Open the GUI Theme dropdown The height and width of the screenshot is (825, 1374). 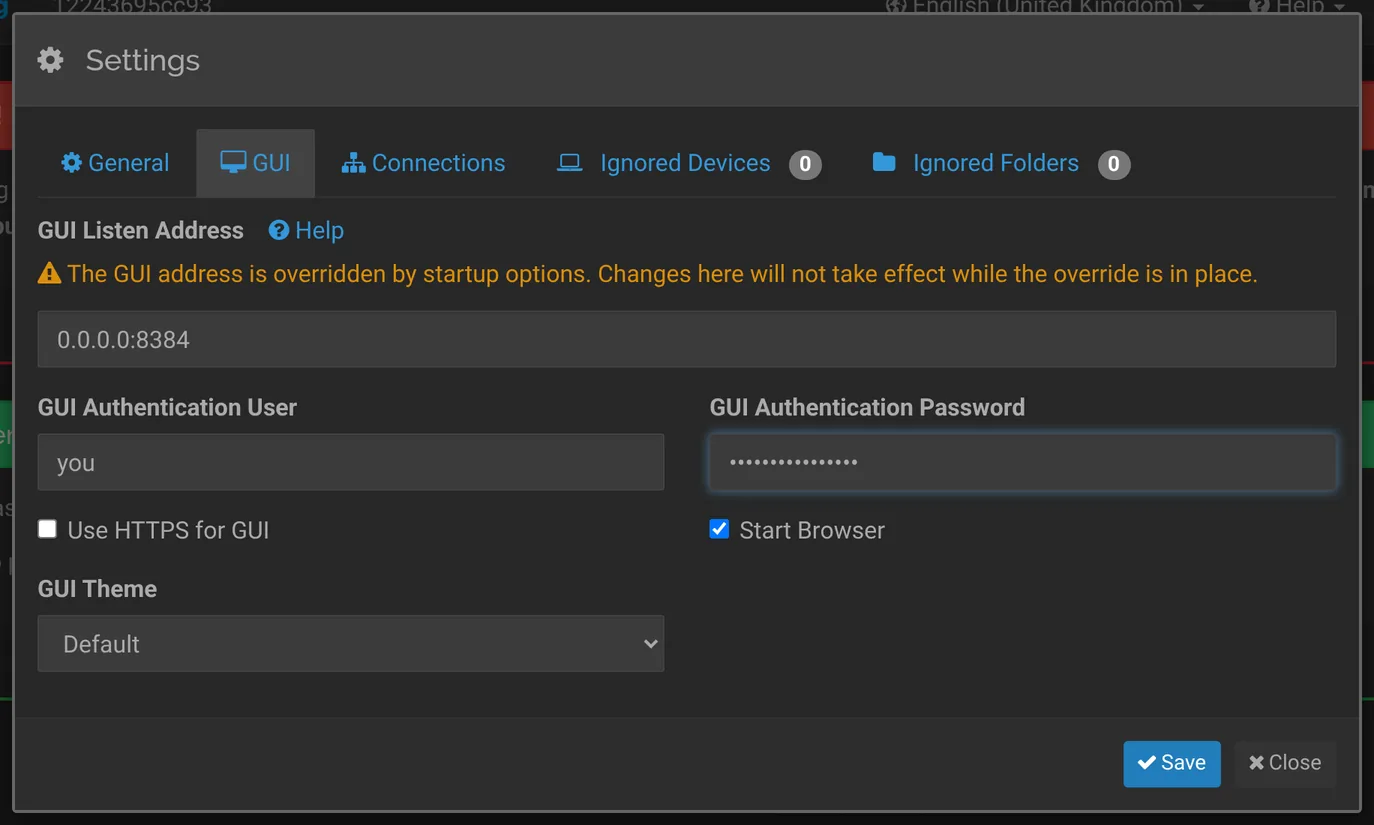pos(351,643)
